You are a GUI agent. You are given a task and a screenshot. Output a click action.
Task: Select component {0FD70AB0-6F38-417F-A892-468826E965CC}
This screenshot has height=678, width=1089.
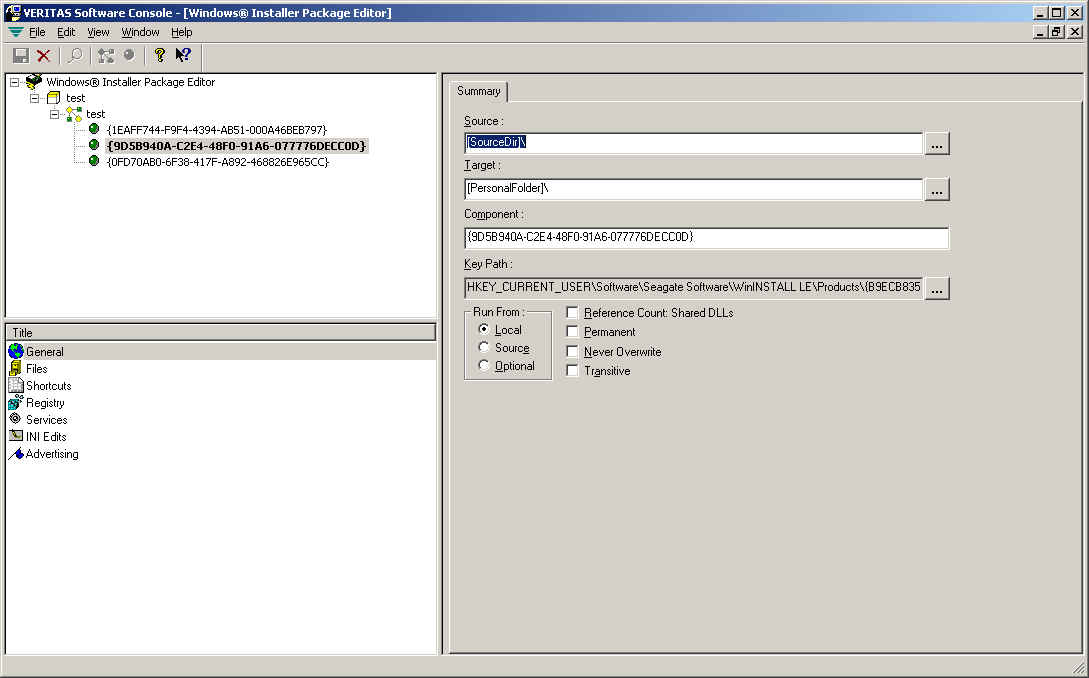pos(217,162)
